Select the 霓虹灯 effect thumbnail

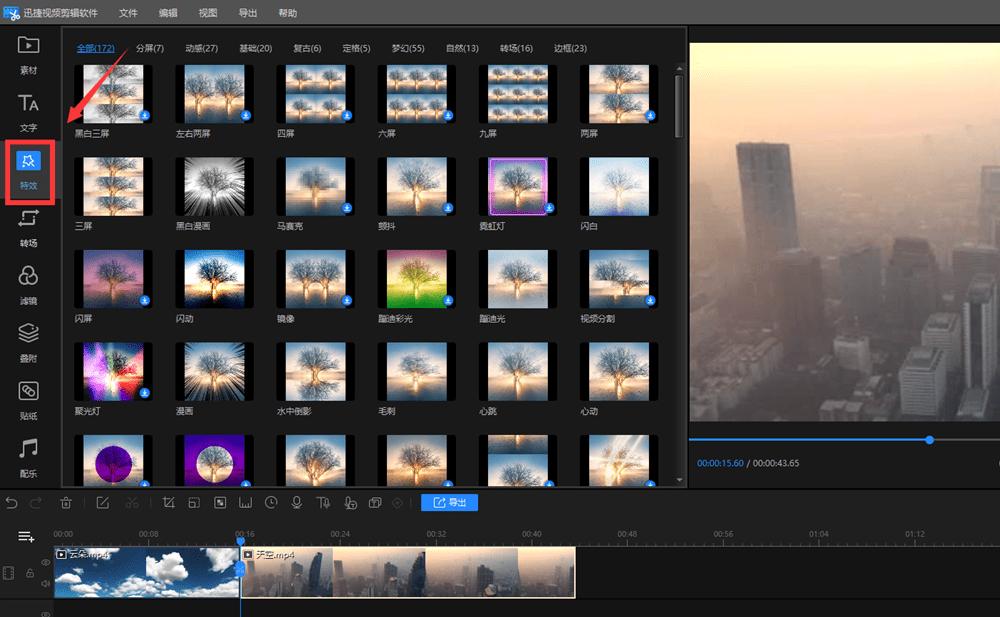517,186
